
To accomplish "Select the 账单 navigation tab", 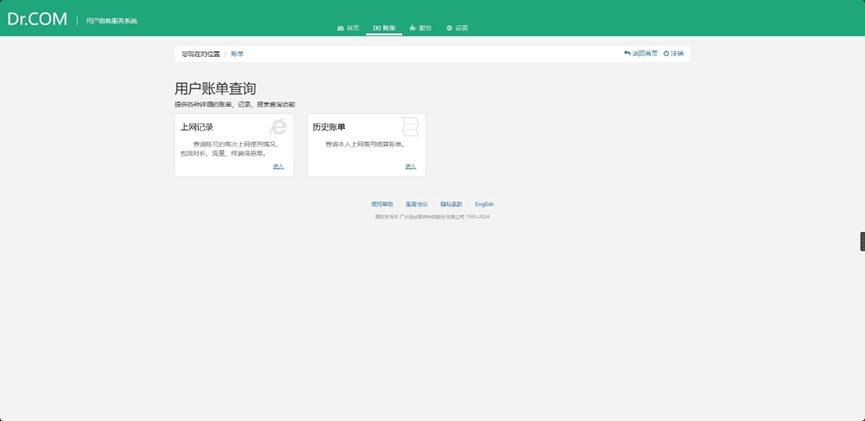I will click(x=384, y=28).
